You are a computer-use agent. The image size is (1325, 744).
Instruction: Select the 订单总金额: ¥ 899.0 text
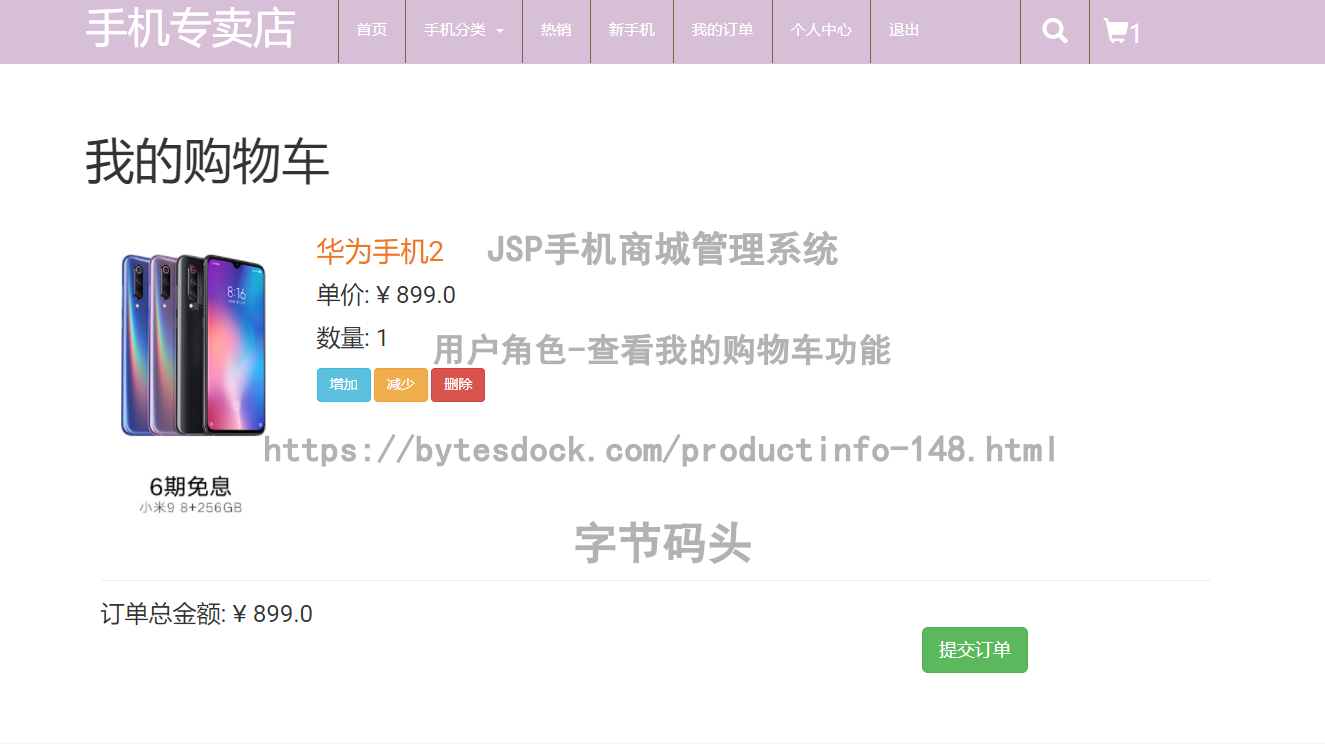[x=207, y=614]
